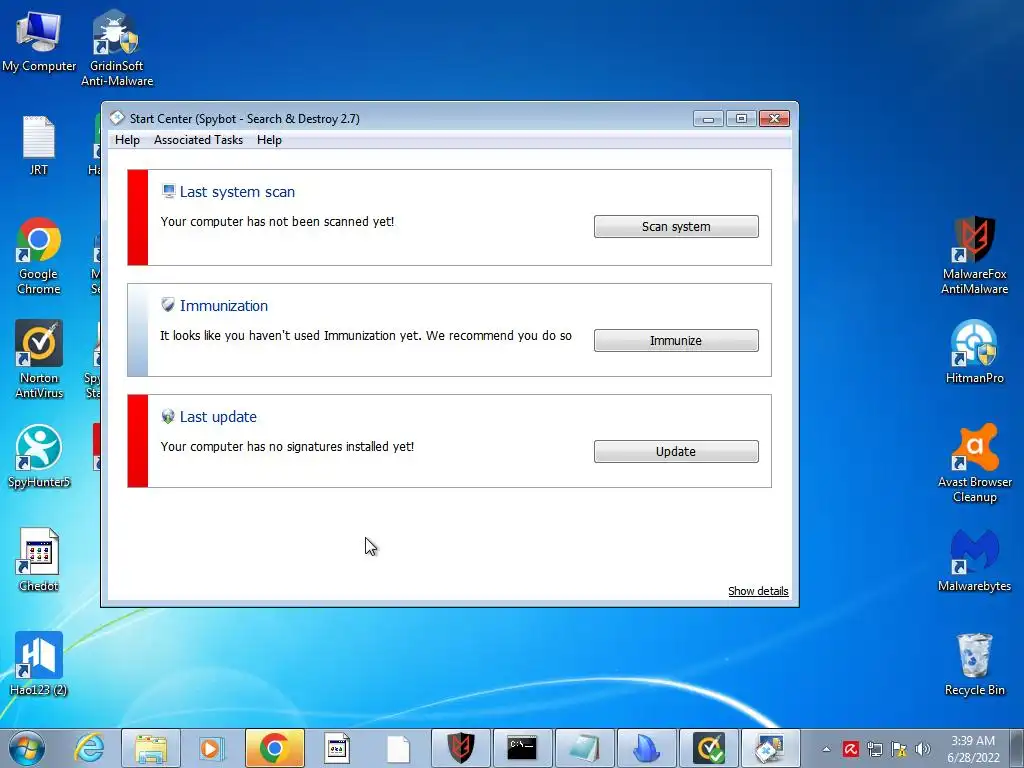The height and width of the screenshot is (768, 1024).
Task: Click the Last system scan monitor icon
Action: click(168, 191)
